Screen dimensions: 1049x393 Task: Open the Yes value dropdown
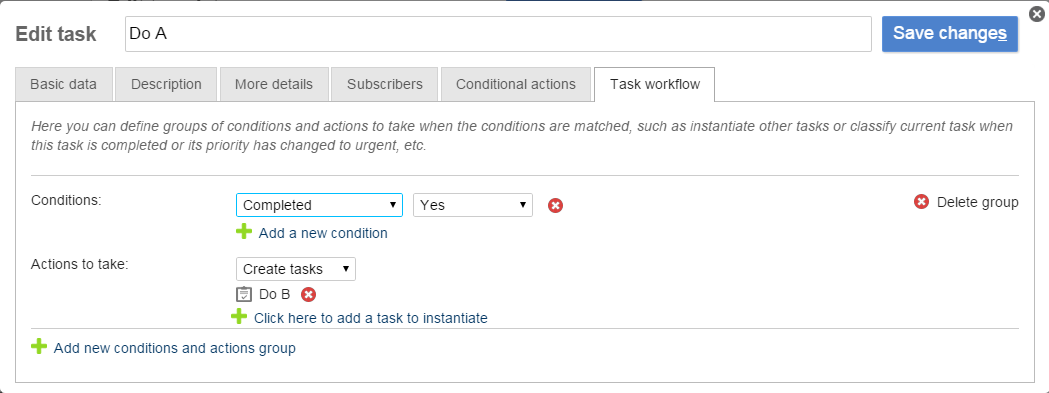(473, 205)
